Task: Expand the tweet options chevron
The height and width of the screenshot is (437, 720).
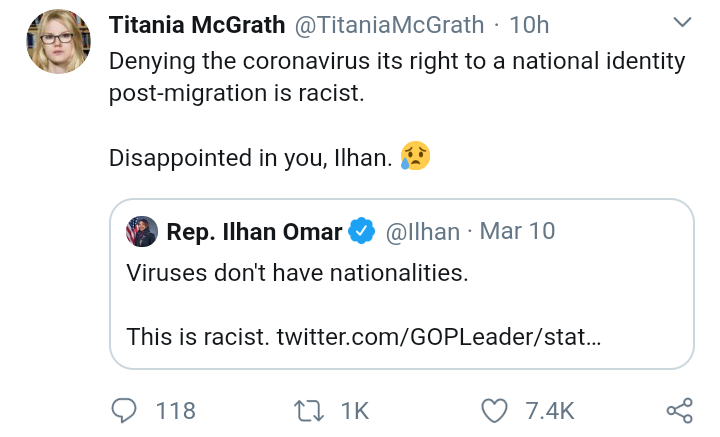Action: pyautogui.click(x=683, y=22)
